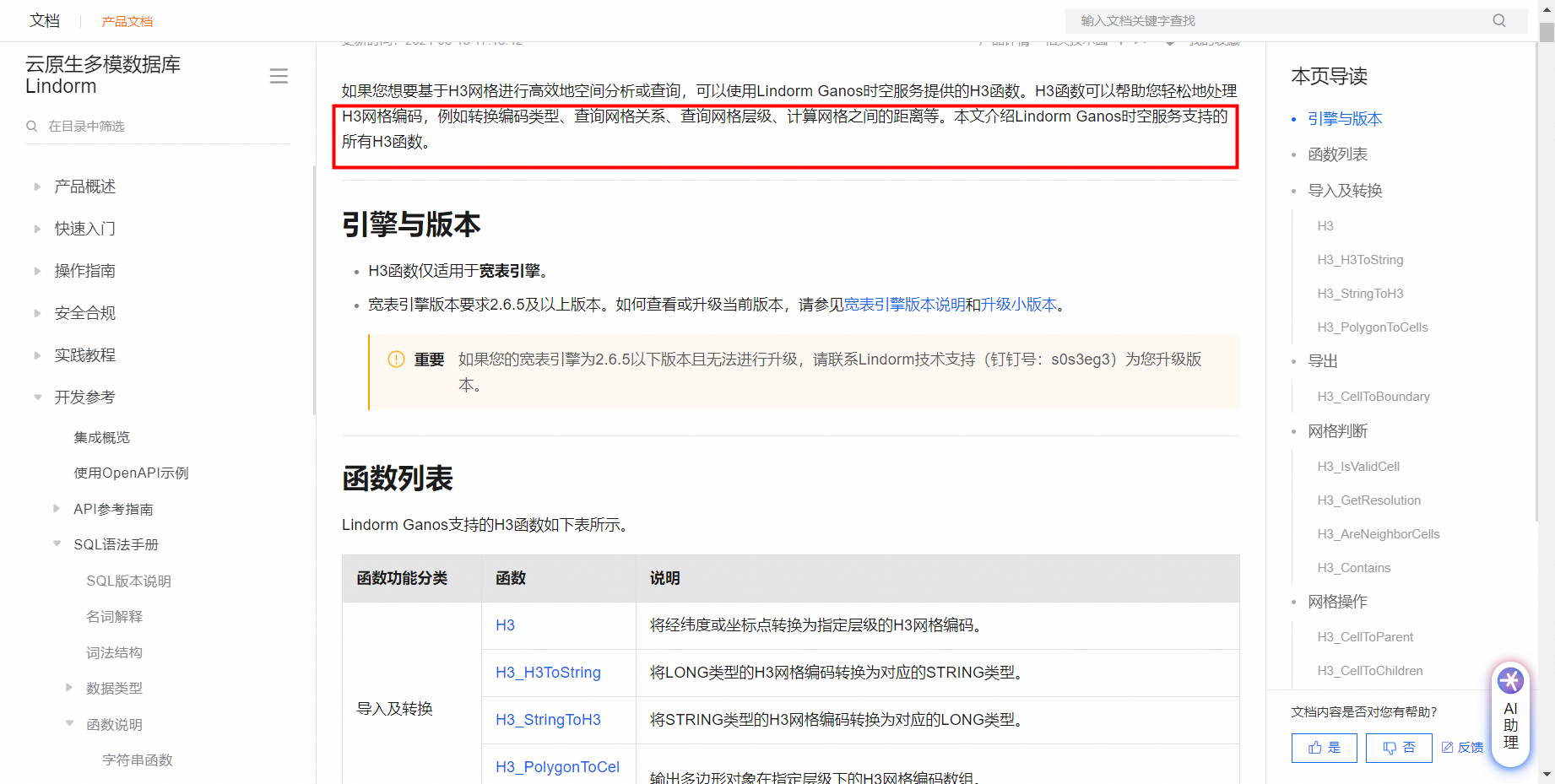The height and width of the screenshot is (784, 1555).
Task: Jump to 网格操作 in page navigation
Action: tap(1337, 602)
